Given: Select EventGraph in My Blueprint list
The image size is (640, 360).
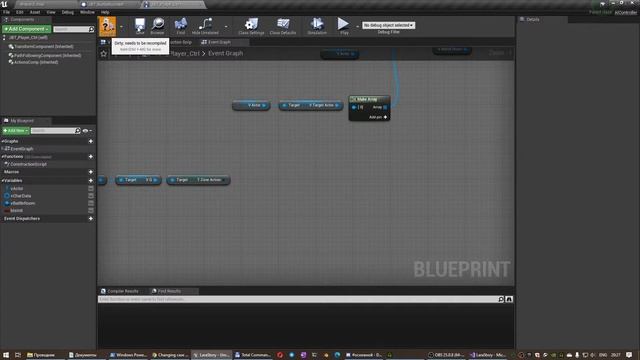Looking at the screenshot, I should 19,149.
